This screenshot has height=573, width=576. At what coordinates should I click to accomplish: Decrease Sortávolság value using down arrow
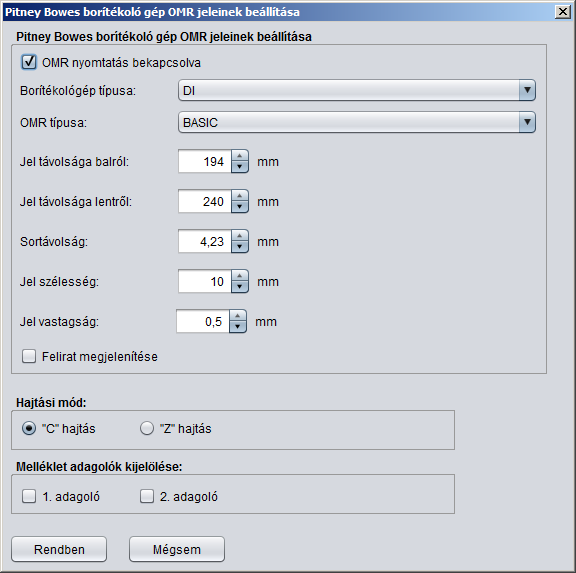[x=240, y=247]
